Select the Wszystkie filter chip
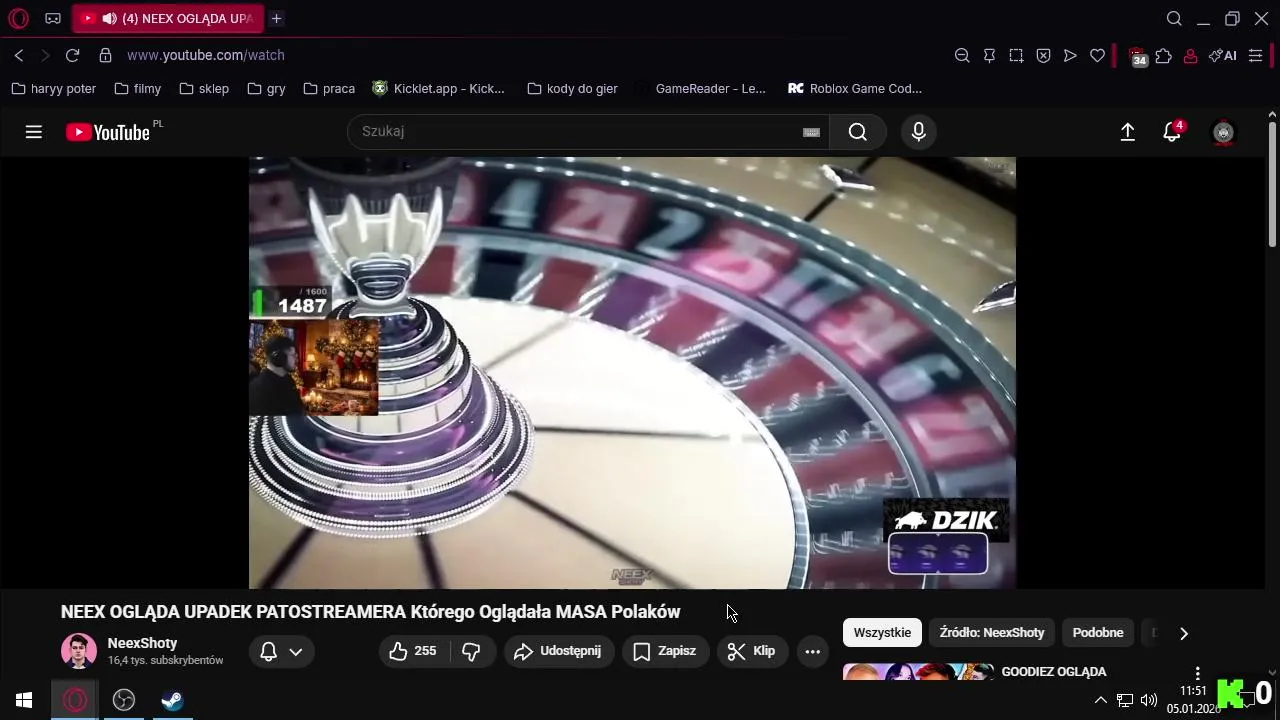The height and width of the screenshot is (720, 1280). coord(882,632)
